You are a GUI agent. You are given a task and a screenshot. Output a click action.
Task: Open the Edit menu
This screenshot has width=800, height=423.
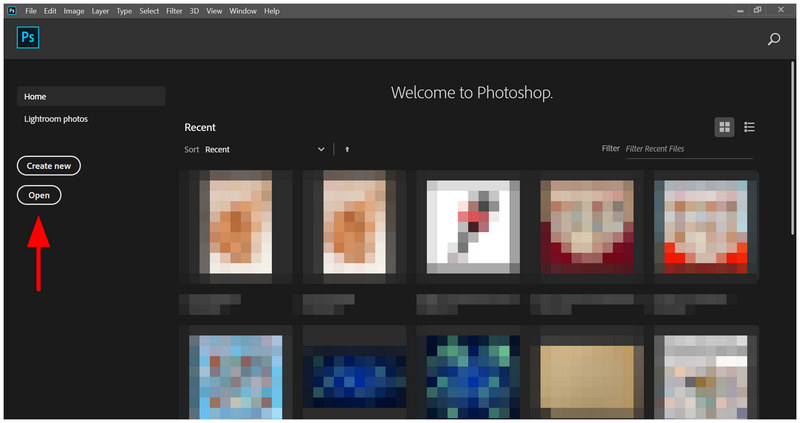tap(50, 11)
